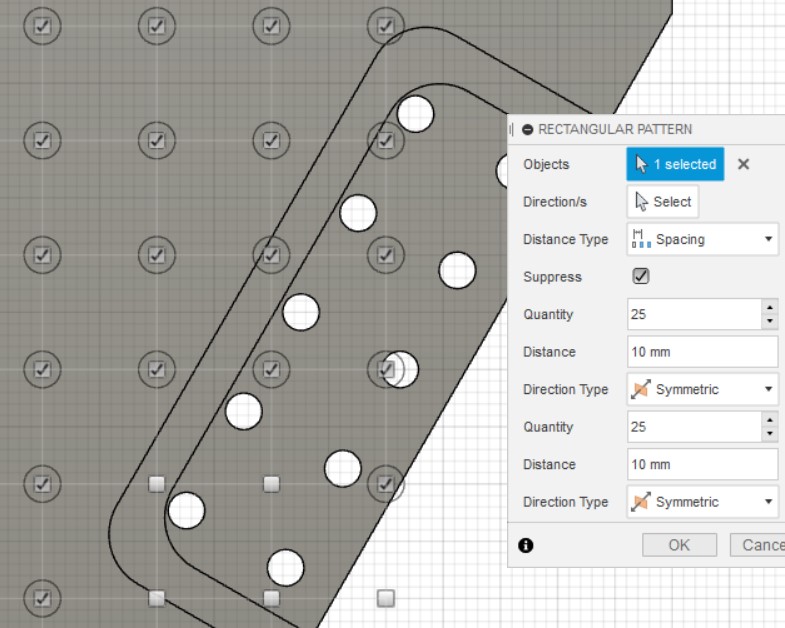The image size is (785, 628).
Task: Open the Distance Type Spacing dropdown
Action: pyautogui.click(x=702, y=239)
